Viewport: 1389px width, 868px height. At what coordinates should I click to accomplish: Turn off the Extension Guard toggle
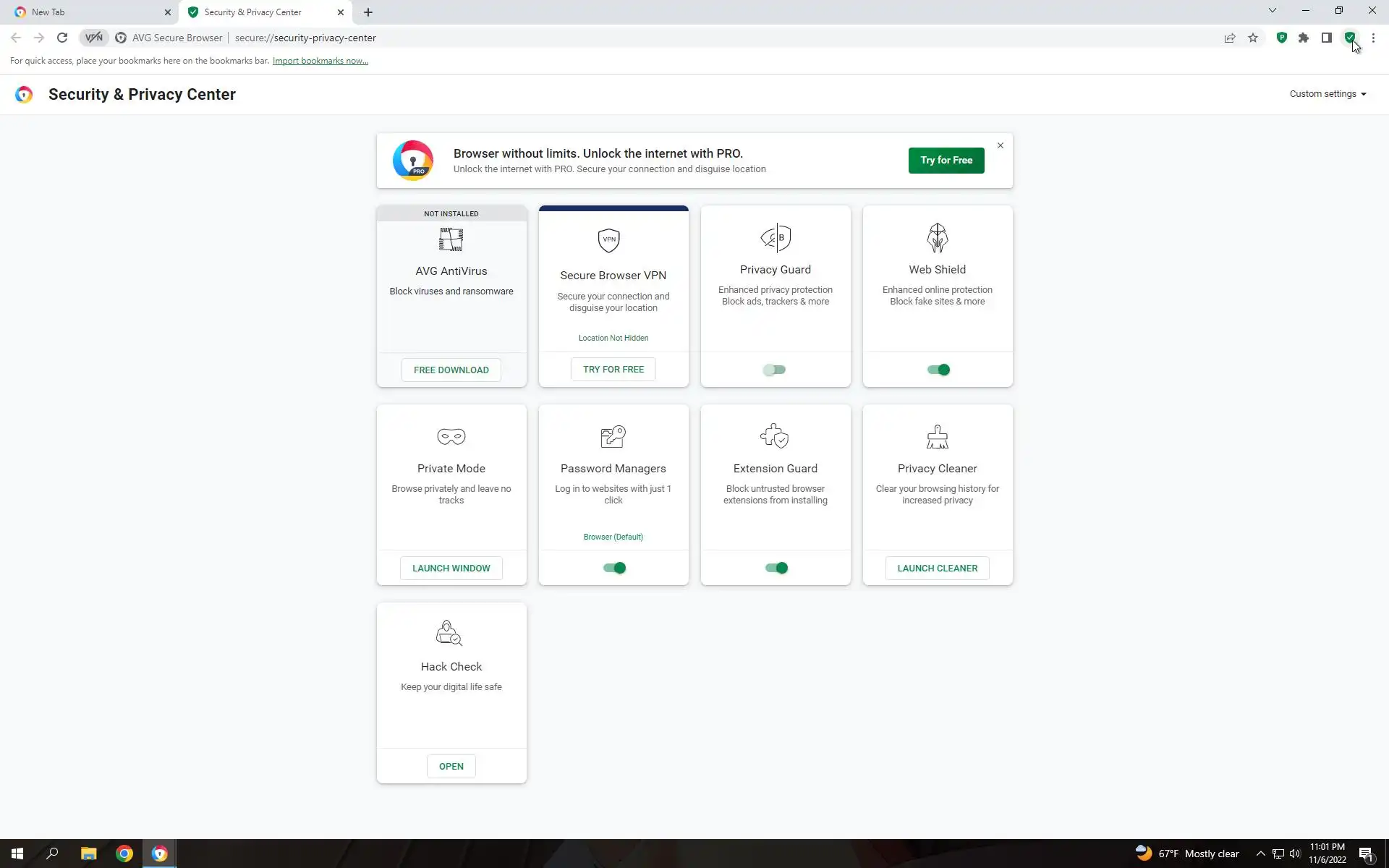coord(776,568)
